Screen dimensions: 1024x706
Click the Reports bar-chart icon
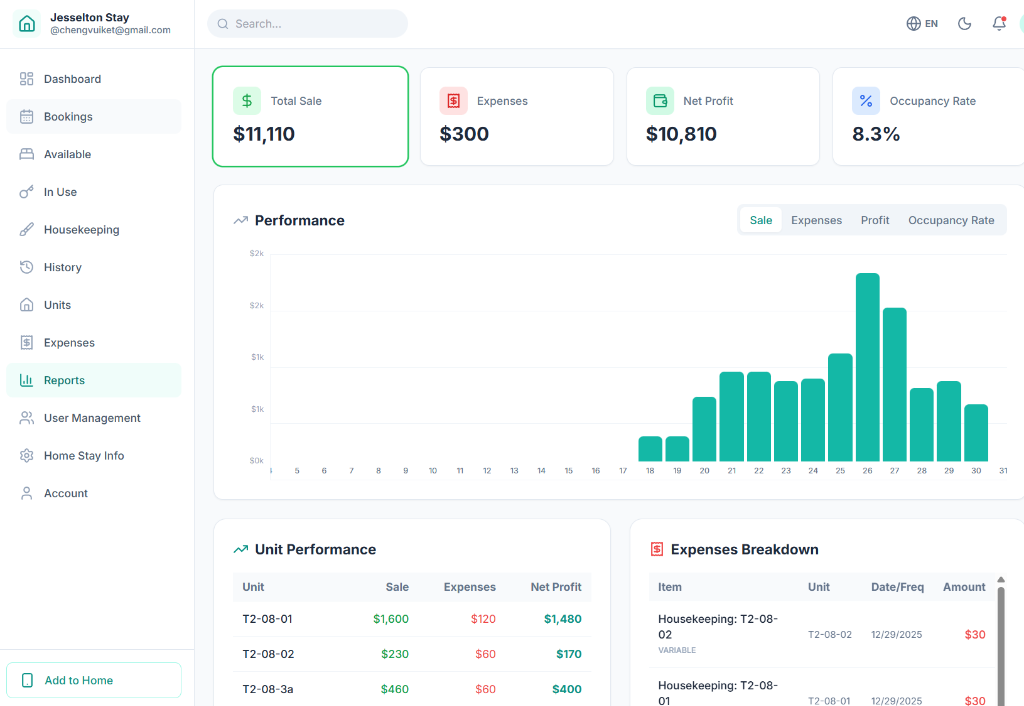click(x=26, y=380)
